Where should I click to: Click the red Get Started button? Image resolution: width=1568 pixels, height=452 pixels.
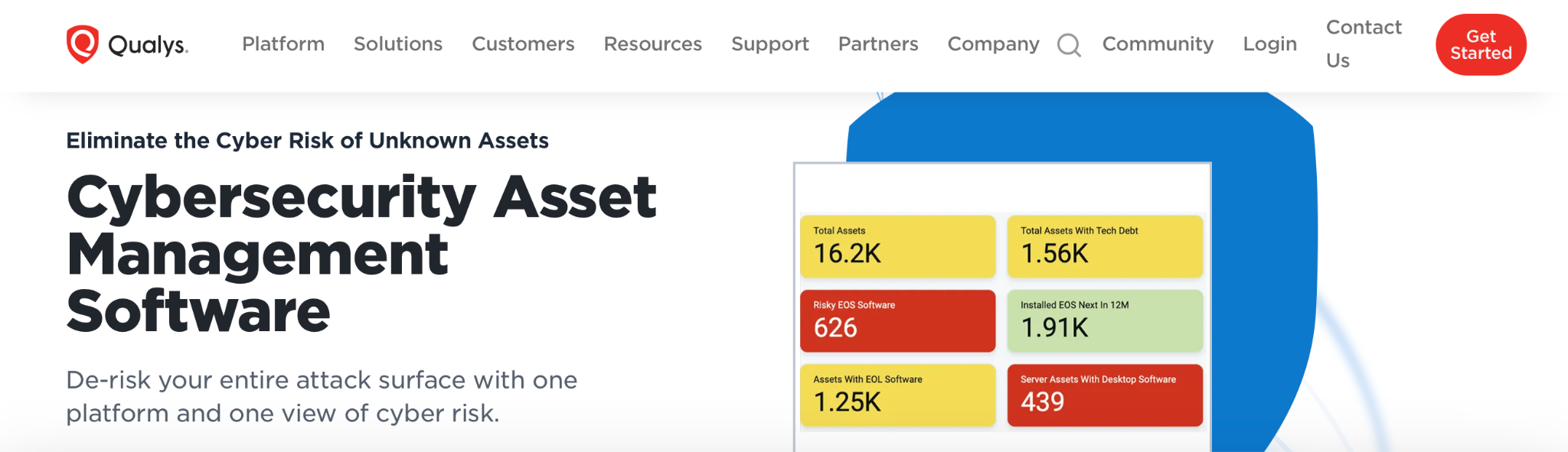pyautogui.click(x=1481, y=44)
